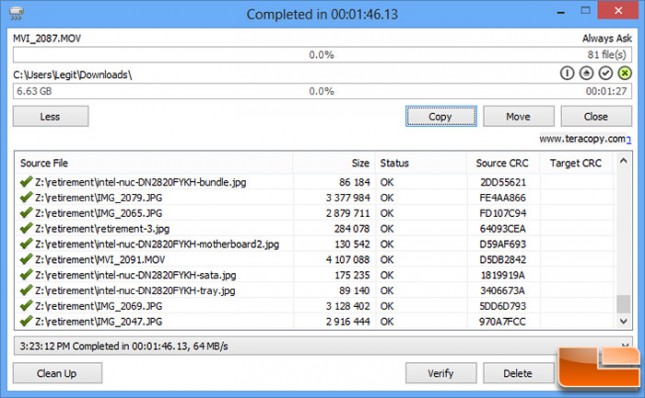Click the 3:23:12 PM Completed log entry

[x=124, y=346]
